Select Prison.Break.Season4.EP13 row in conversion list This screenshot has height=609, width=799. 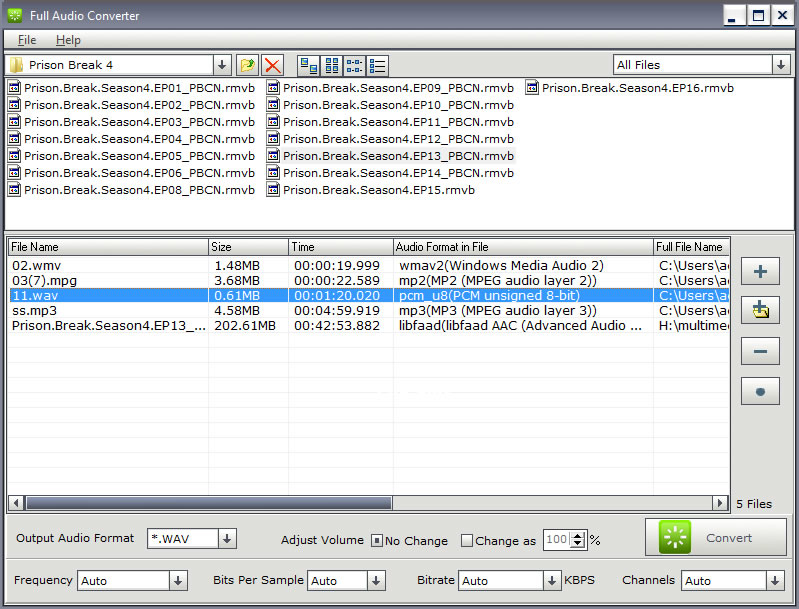pos(369,326)
